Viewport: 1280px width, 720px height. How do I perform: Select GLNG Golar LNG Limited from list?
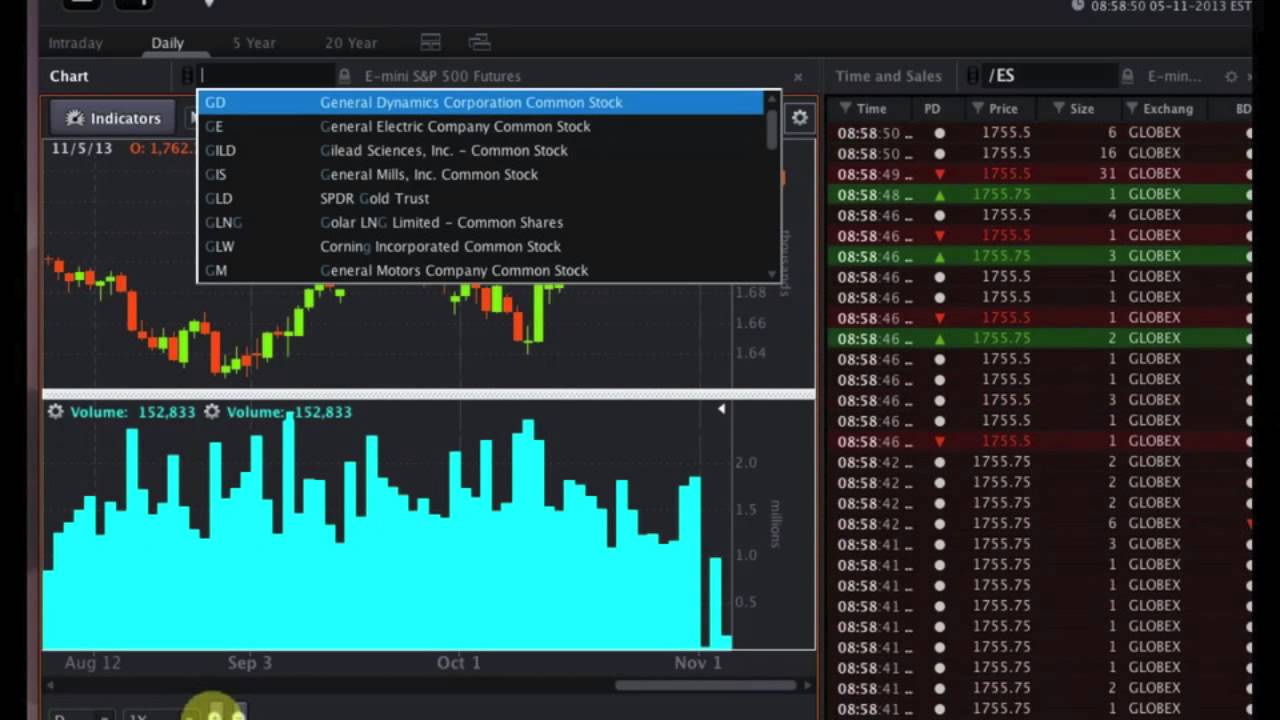pos(482,222)
